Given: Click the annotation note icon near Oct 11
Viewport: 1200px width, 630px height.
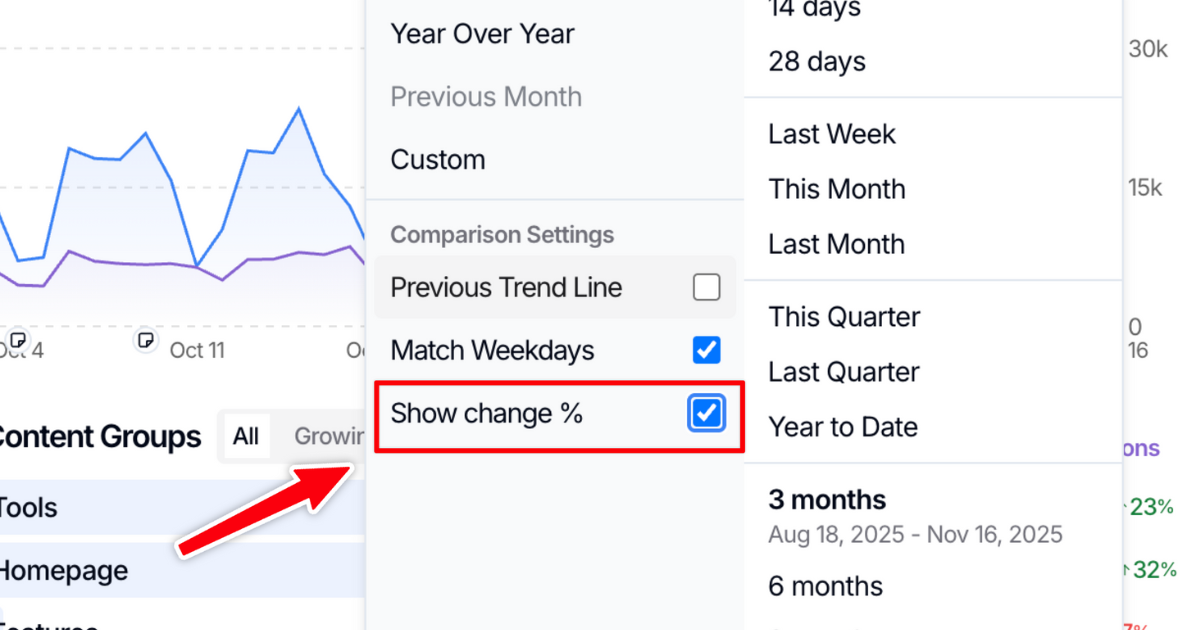Looking at the screenshot, I should [x=146, y=340].
